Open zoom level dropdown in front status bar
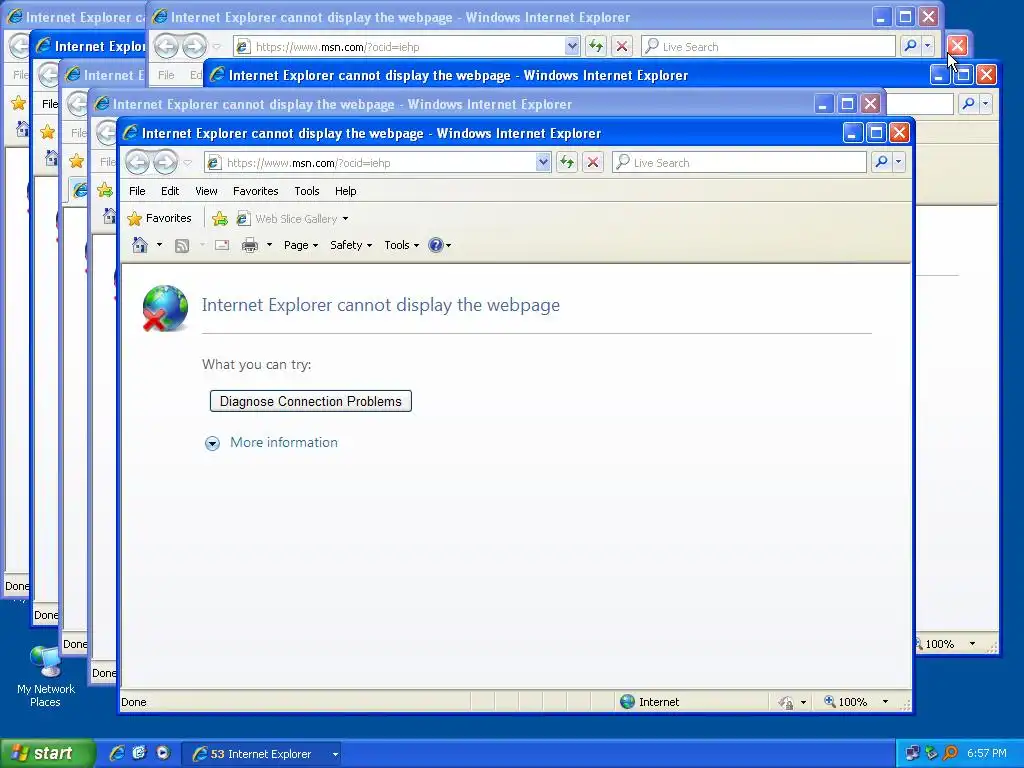Viewport: 1024px width, 768px height. pyautogui.click(x=885, y=702)
